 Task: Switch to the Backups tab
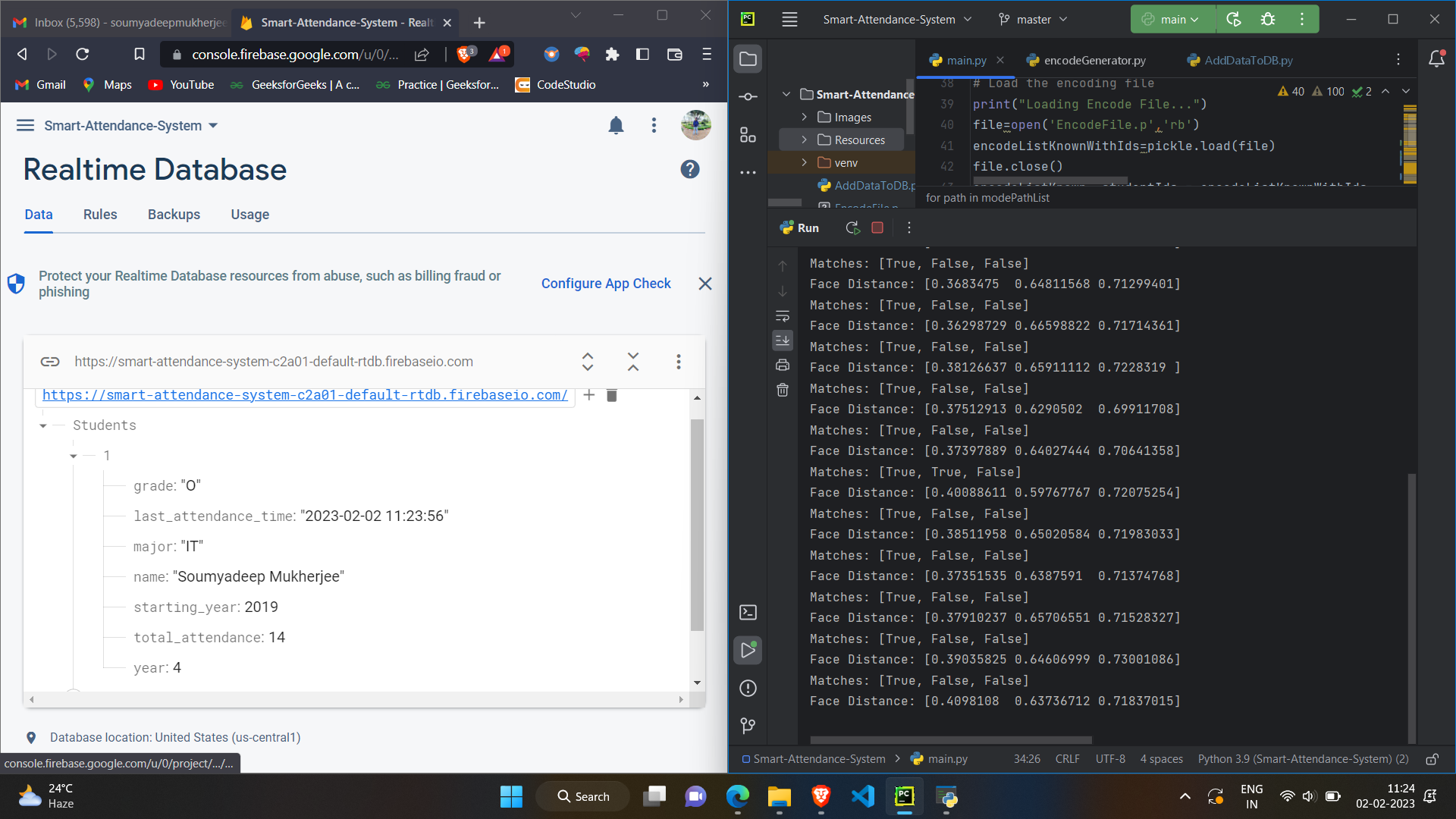click(174, 215)
